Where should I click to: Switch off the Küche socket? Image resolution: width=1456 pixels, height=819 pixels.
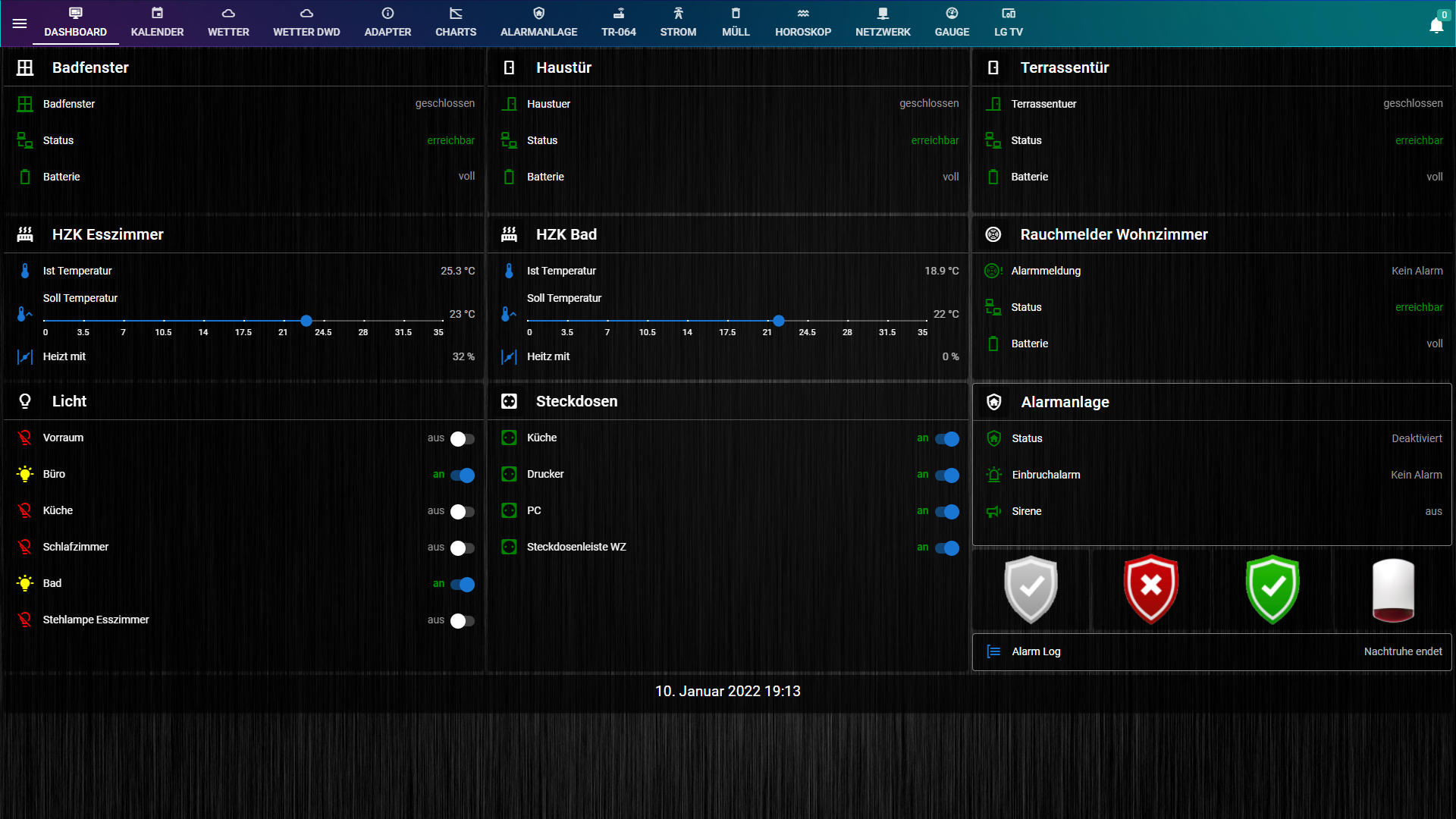point(946,438)
